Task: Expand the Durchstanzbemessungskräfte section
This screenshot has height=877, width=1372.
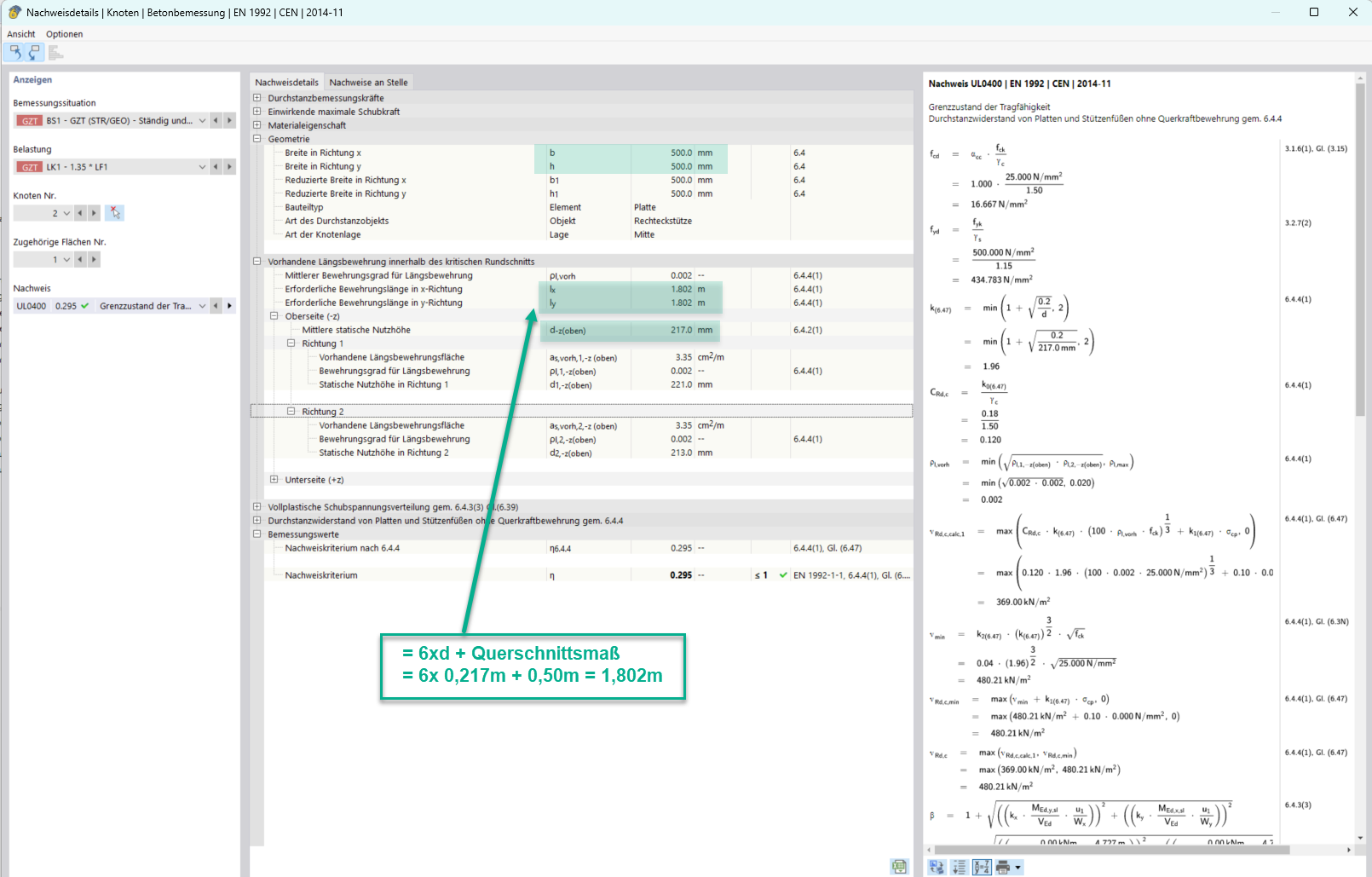Action: 257,98
